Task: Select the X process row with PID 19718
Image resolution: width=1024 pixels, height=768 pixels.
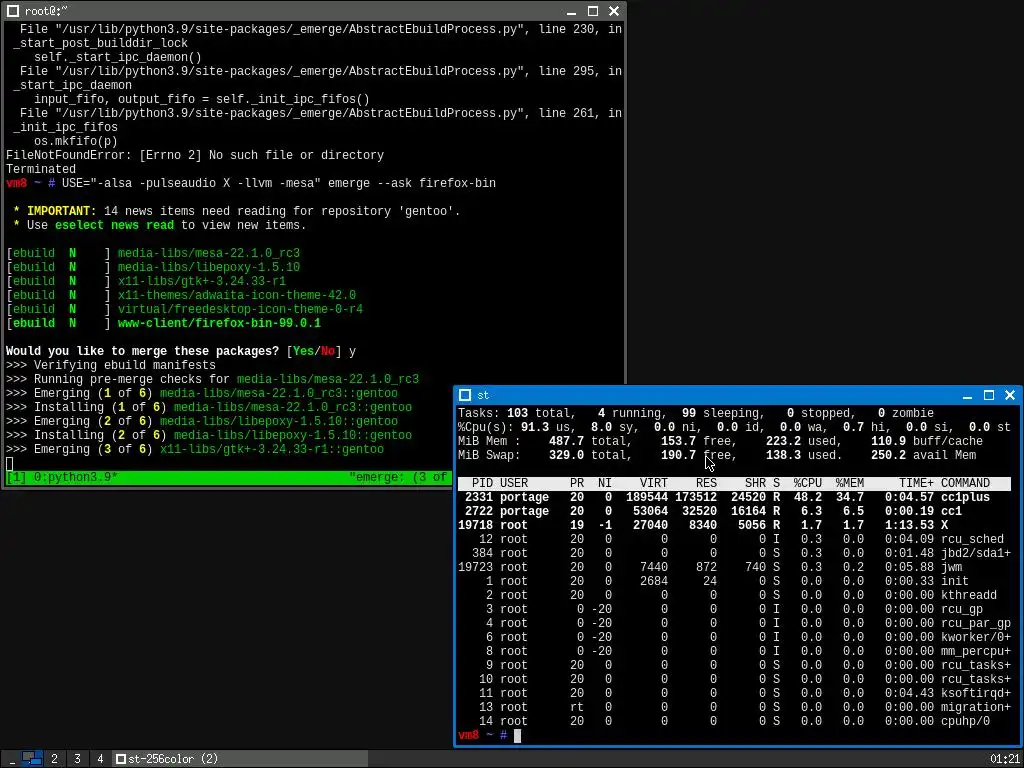Action: point(734,525)
